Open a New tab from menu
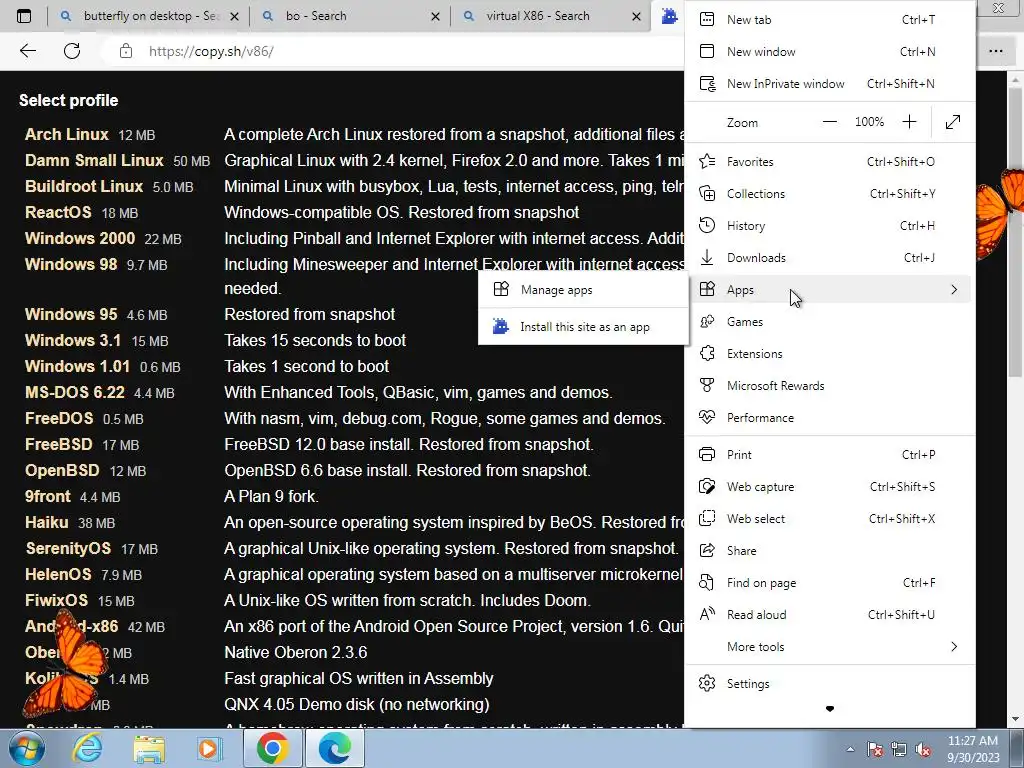The height and width of the screenshot is (768, 1024). pyautogui.click(x=829, y=20)
